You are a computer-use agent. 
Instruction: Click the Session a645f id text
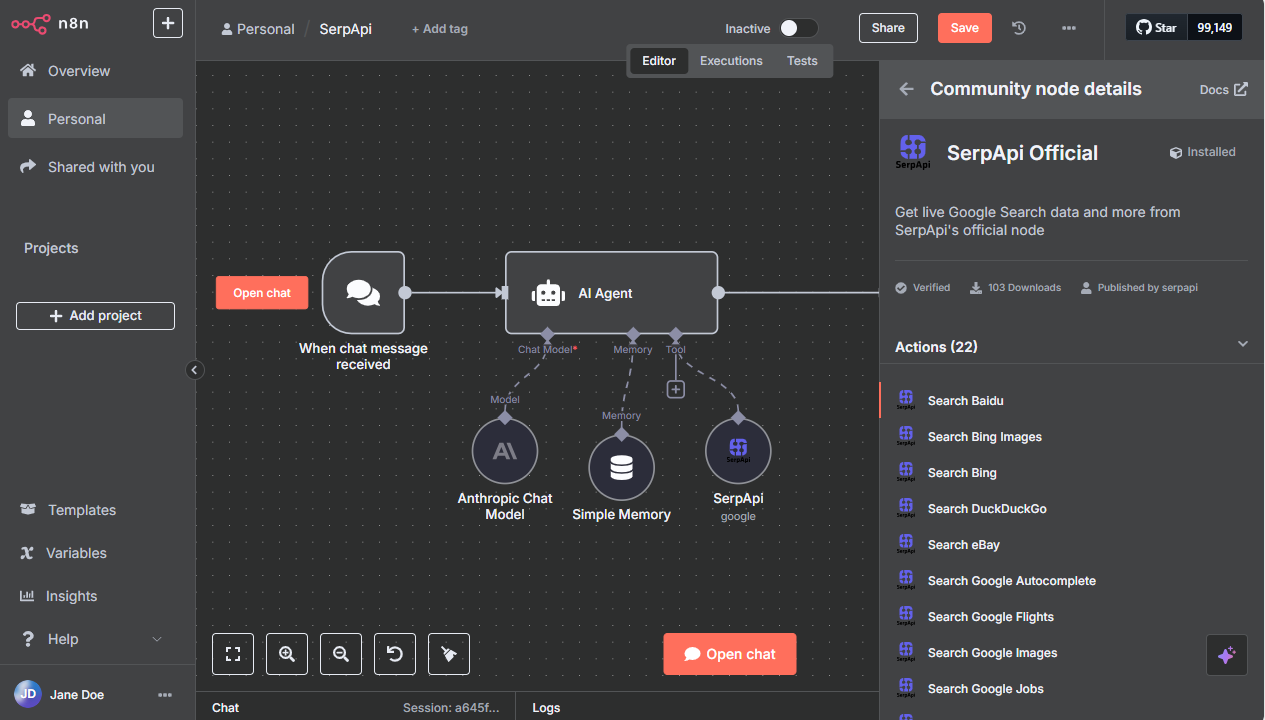(x=451, y=708)
